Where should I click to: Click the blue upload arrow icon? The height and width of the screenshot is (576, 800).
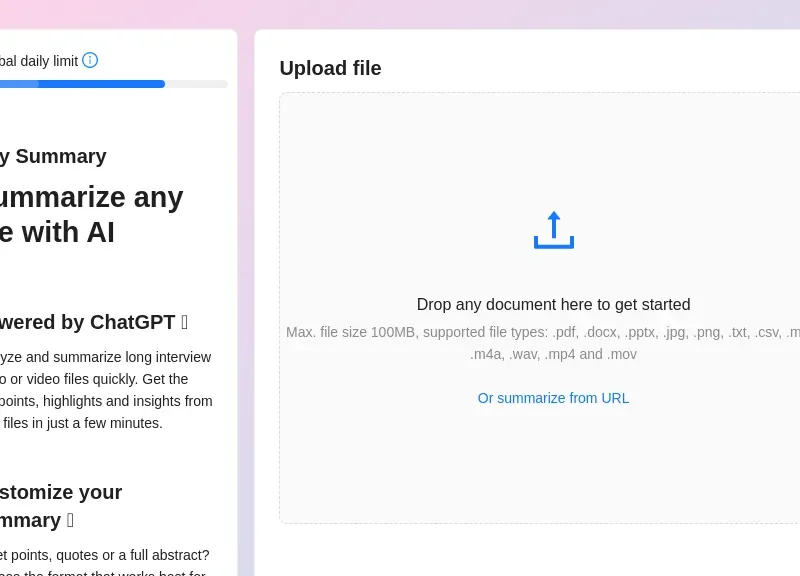pyautogui.click(x=553, y=230)
